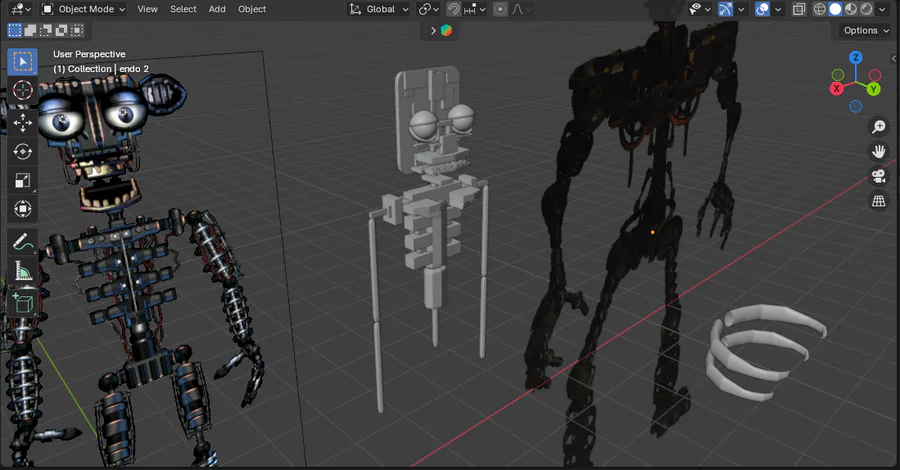Open the Options dropdown
Viewport: 900px width, 470px height.
tap(866, 30)
